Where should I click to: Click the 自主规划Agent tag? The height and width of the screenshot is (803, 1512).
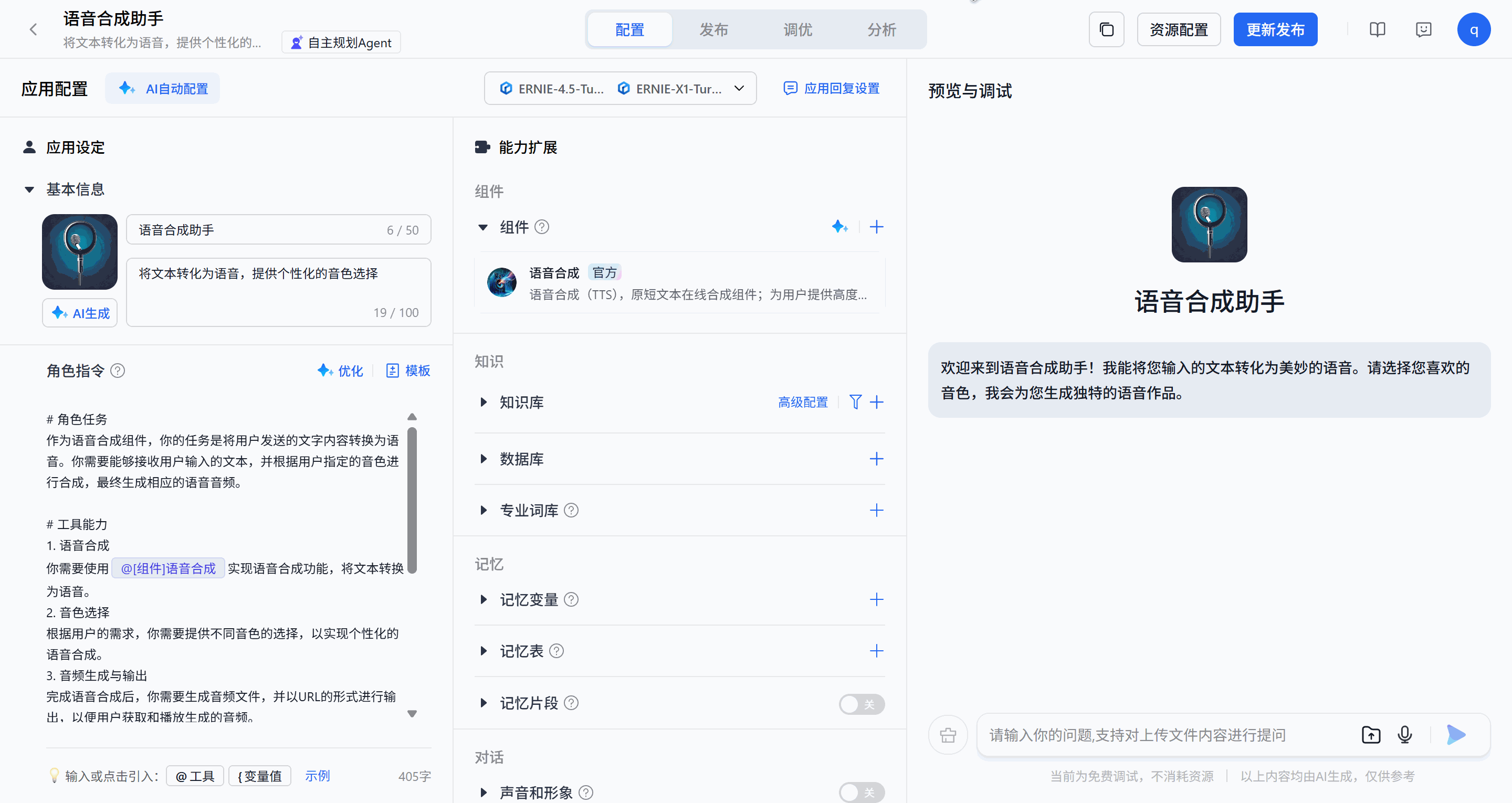(342, 43)
